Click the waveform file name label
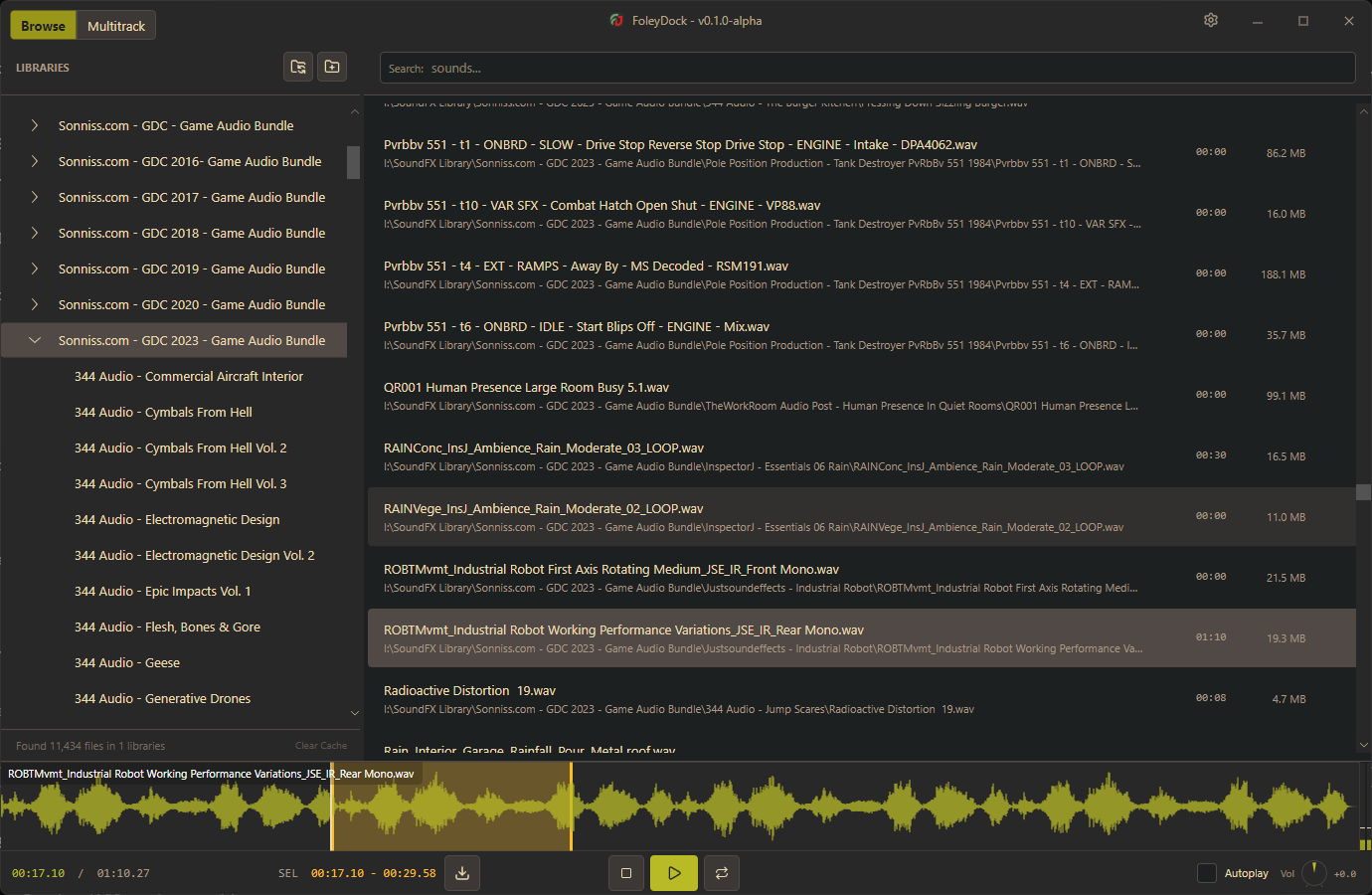 [x=211, y=774]
